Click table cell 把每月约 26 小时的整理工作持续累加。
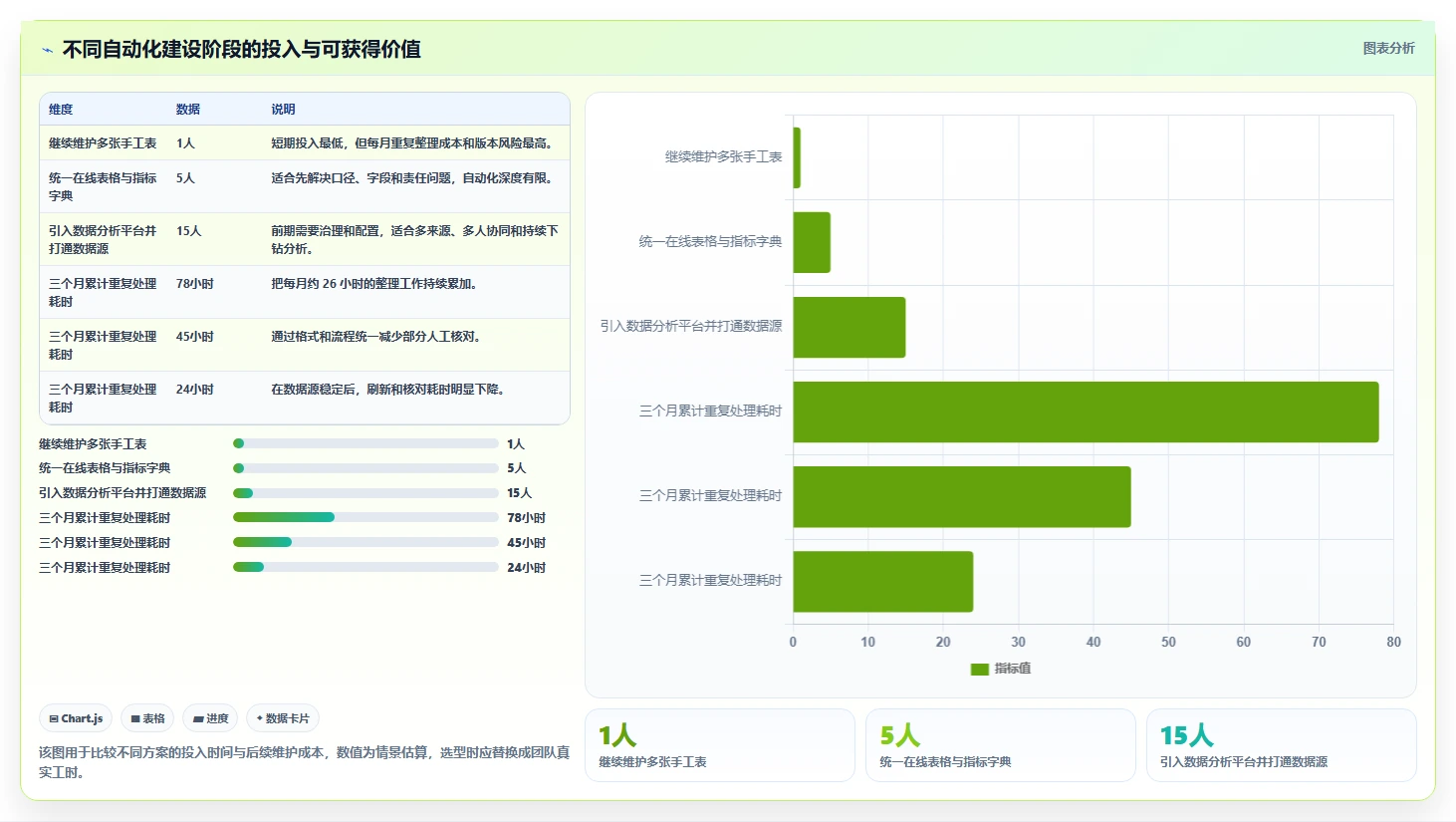Image resolution: width=1456 pixels, height=822 pixels. point(375,284)
